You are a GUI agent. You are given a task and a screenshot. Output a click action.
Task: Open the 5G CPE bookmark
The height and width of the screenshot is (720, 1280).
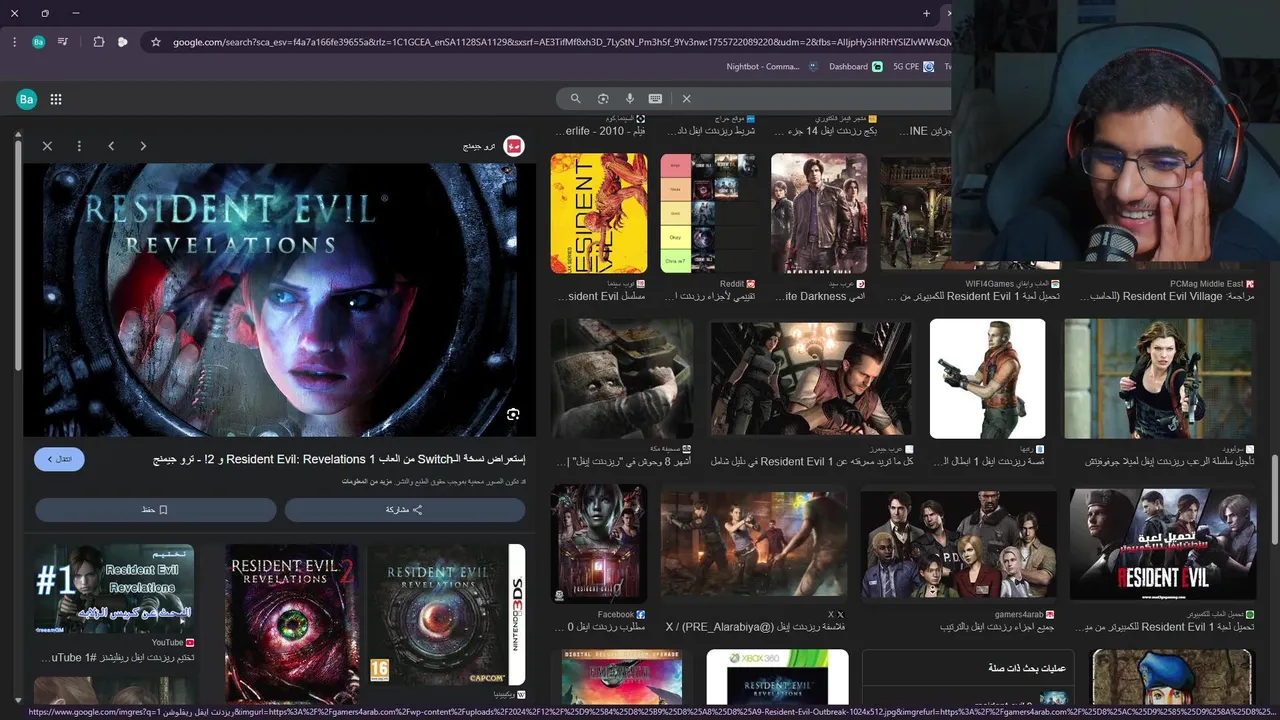pos(913,66)
